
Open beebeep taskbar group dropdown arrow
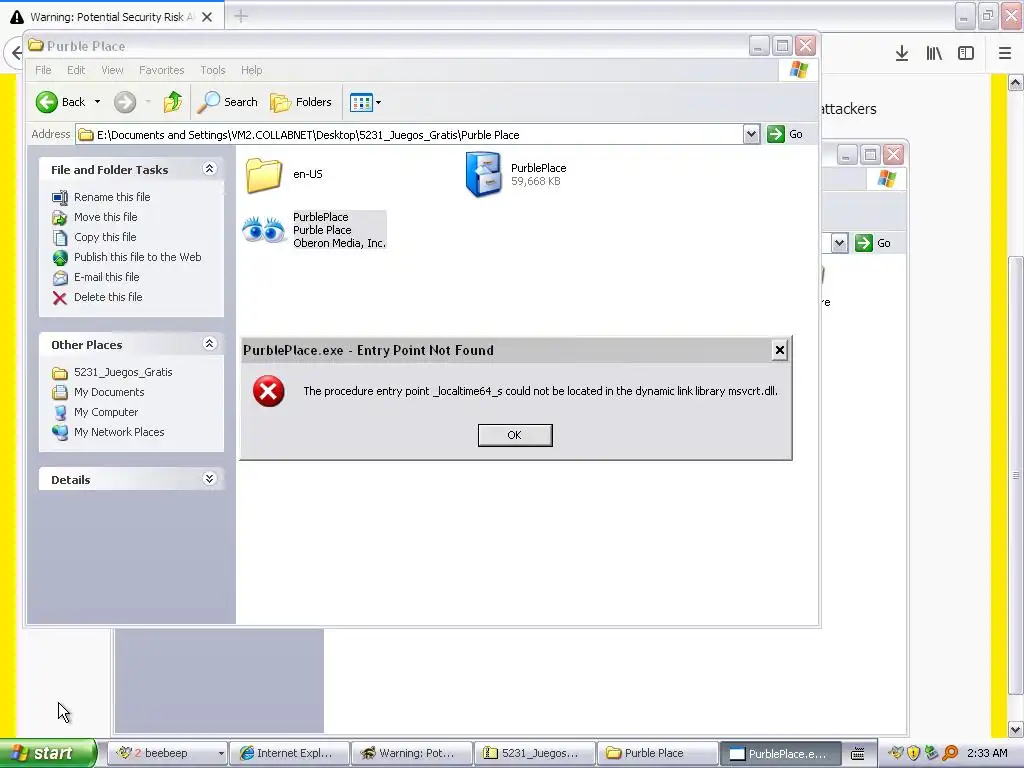[x=221, y=753]
